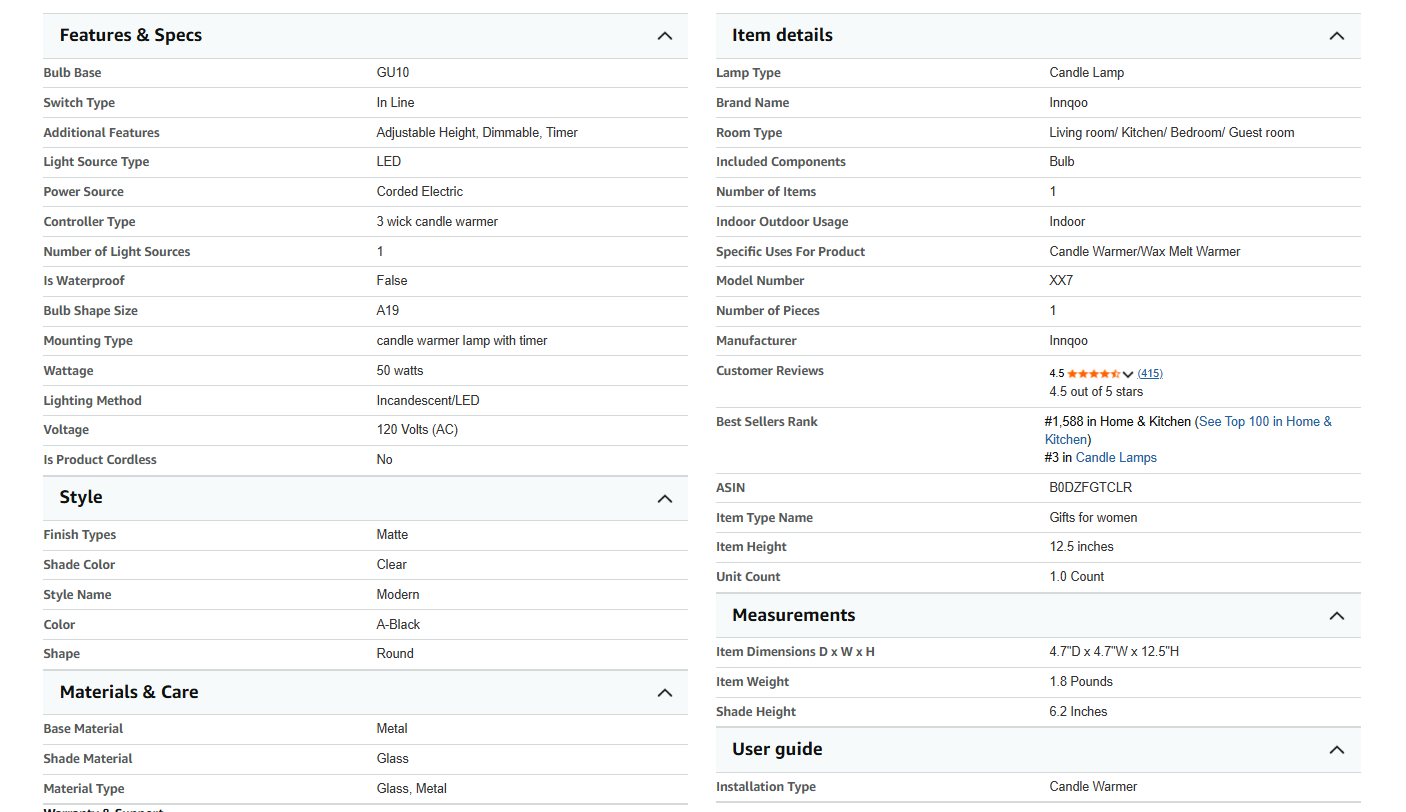Collapse the User guide section chevron

1336,750
